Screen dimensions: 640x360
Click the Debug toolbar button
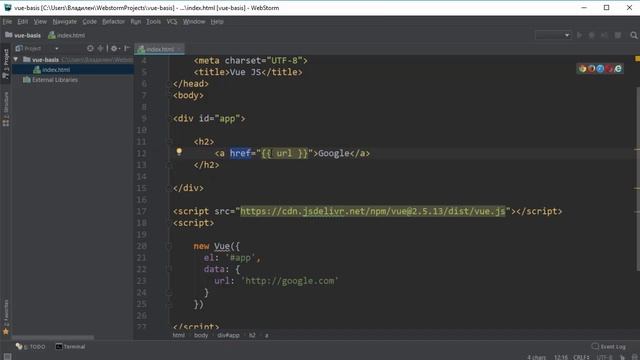click(x=591, y=36)
